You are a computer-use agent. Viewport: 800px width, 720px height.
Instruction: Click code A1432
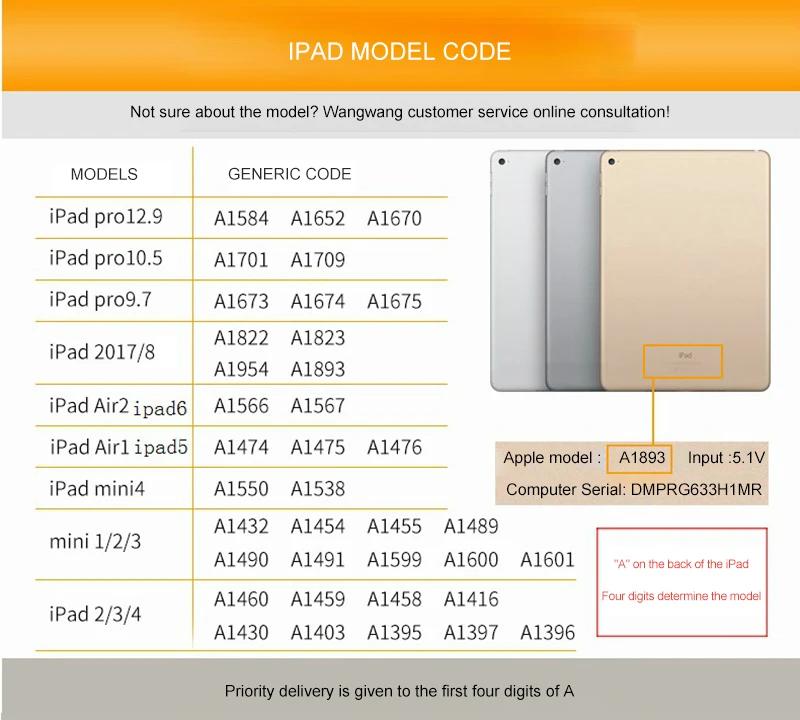click(x=241, y=527)
